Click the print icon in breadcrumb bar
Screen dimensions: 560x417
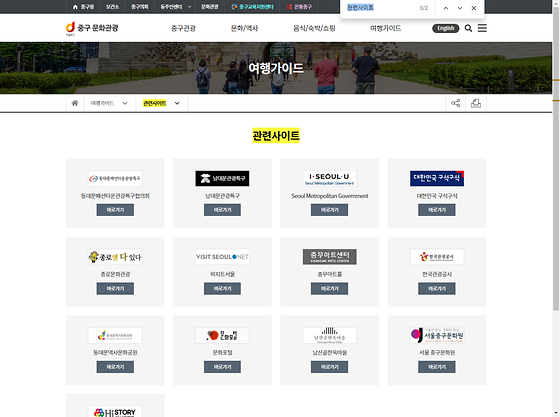coord(476,103)
